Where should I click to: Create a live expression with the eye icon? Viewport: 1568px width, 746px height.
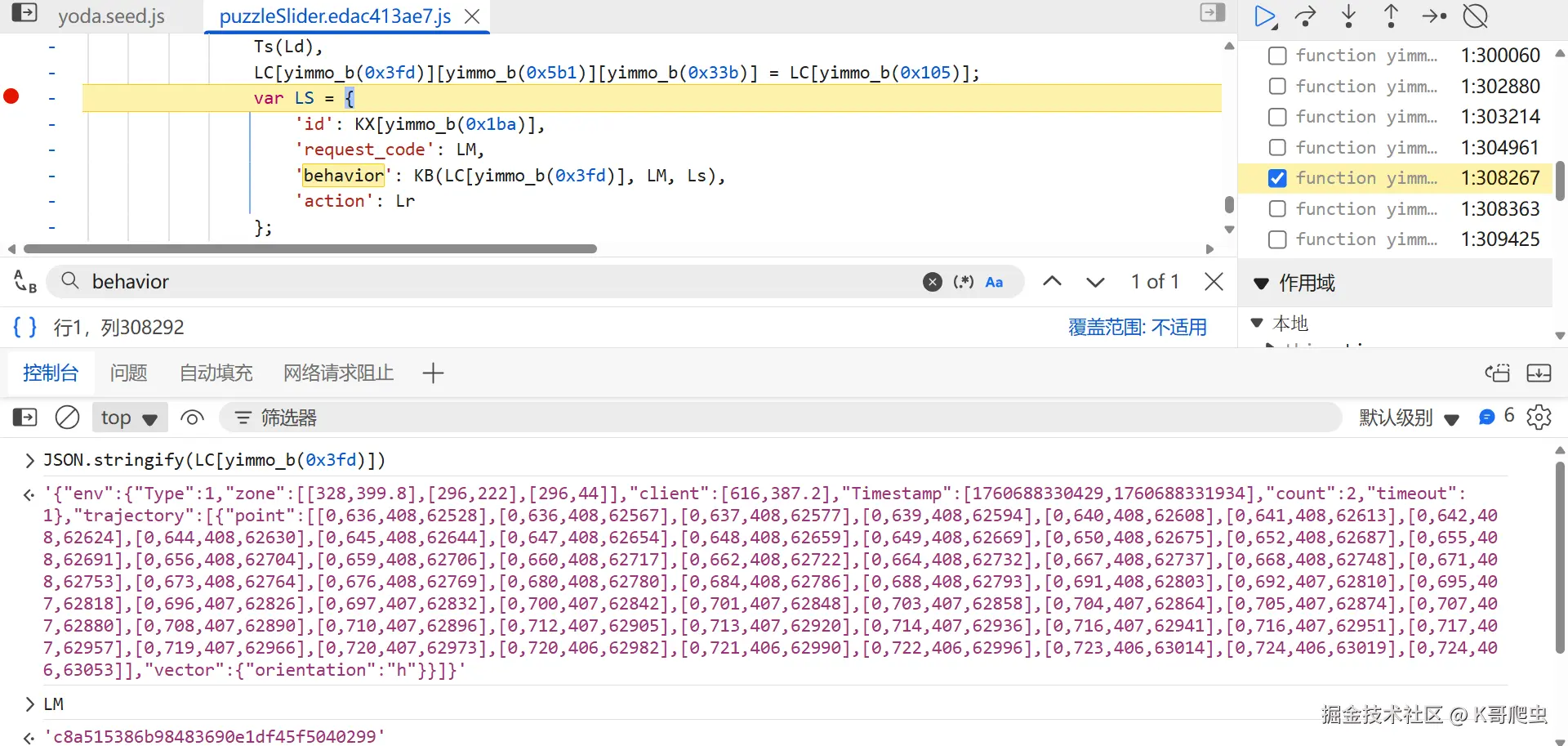tap(192, 418)
